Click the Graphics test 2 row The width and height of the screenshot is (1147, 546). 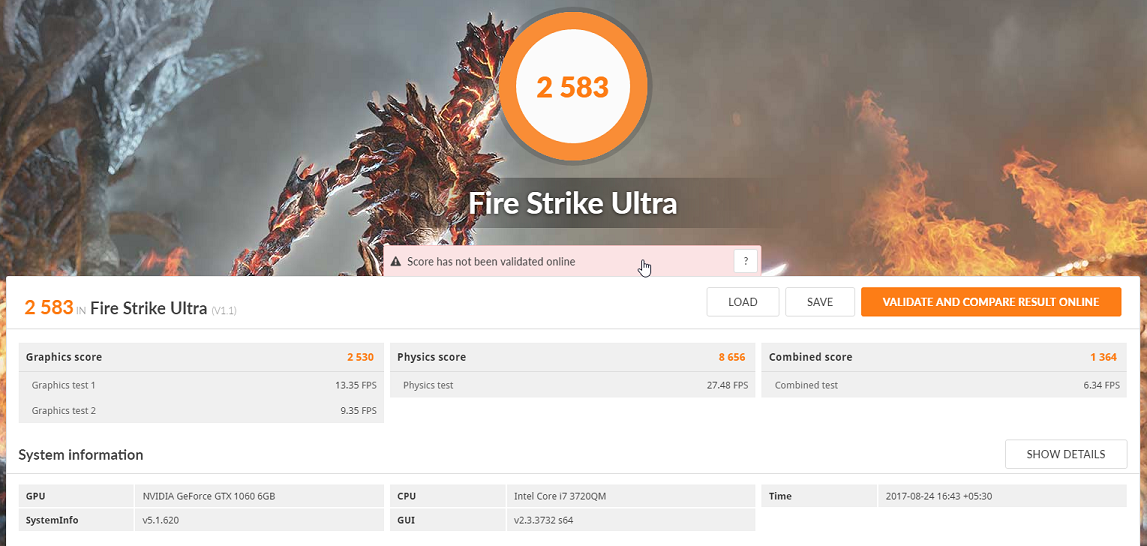201,411
